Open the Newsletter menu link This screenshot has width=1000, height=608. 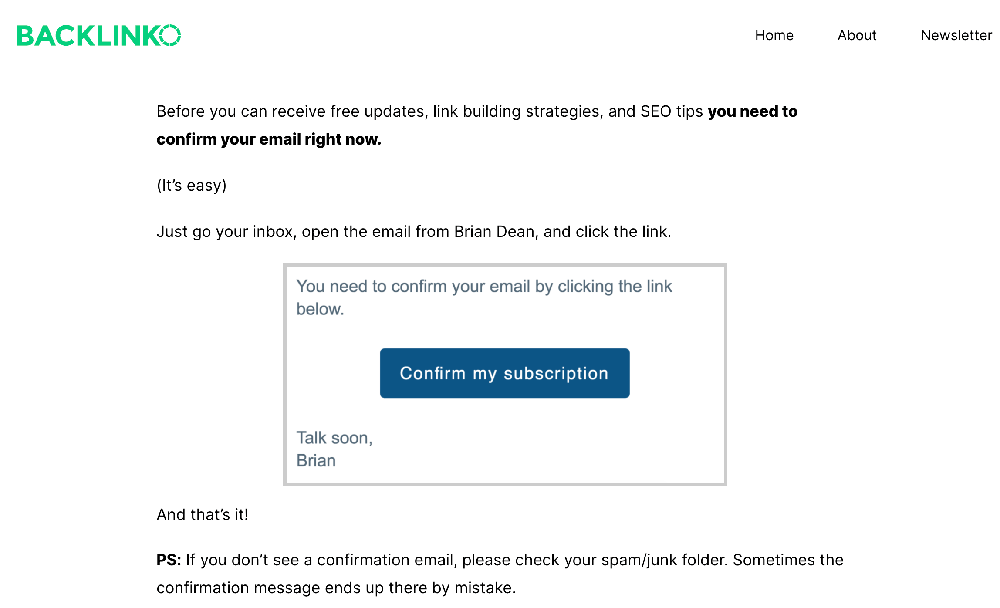coord(956,35)
